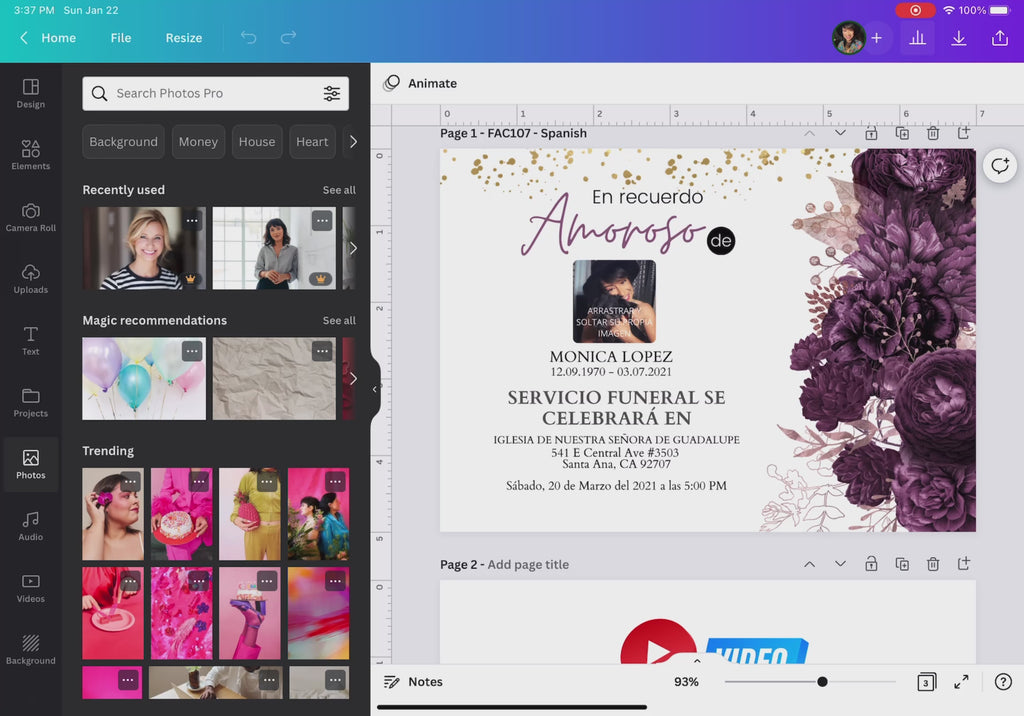Undo the last action
Viewport: 1024px width, 716px height.
(x=249, y=37)
